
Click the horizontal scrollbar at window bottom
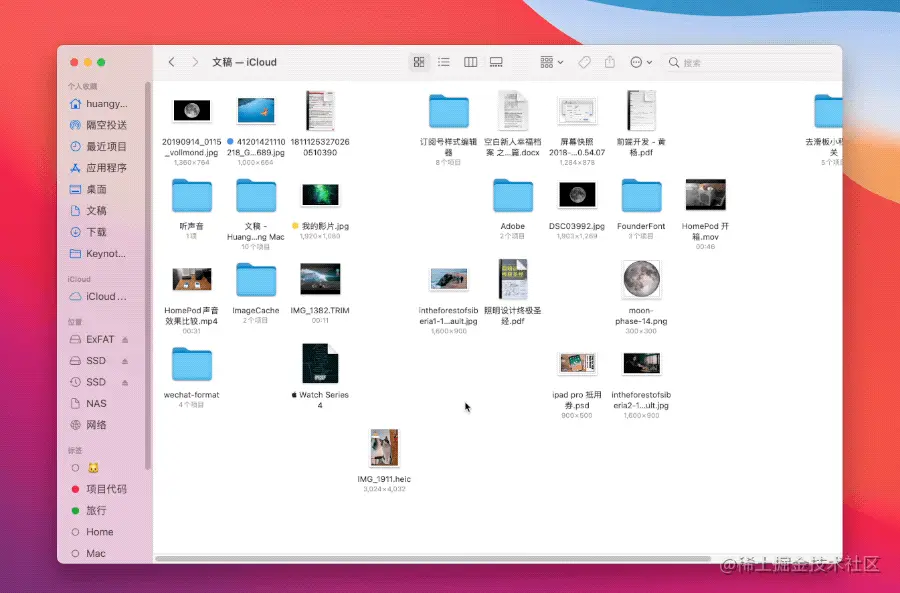433,559
